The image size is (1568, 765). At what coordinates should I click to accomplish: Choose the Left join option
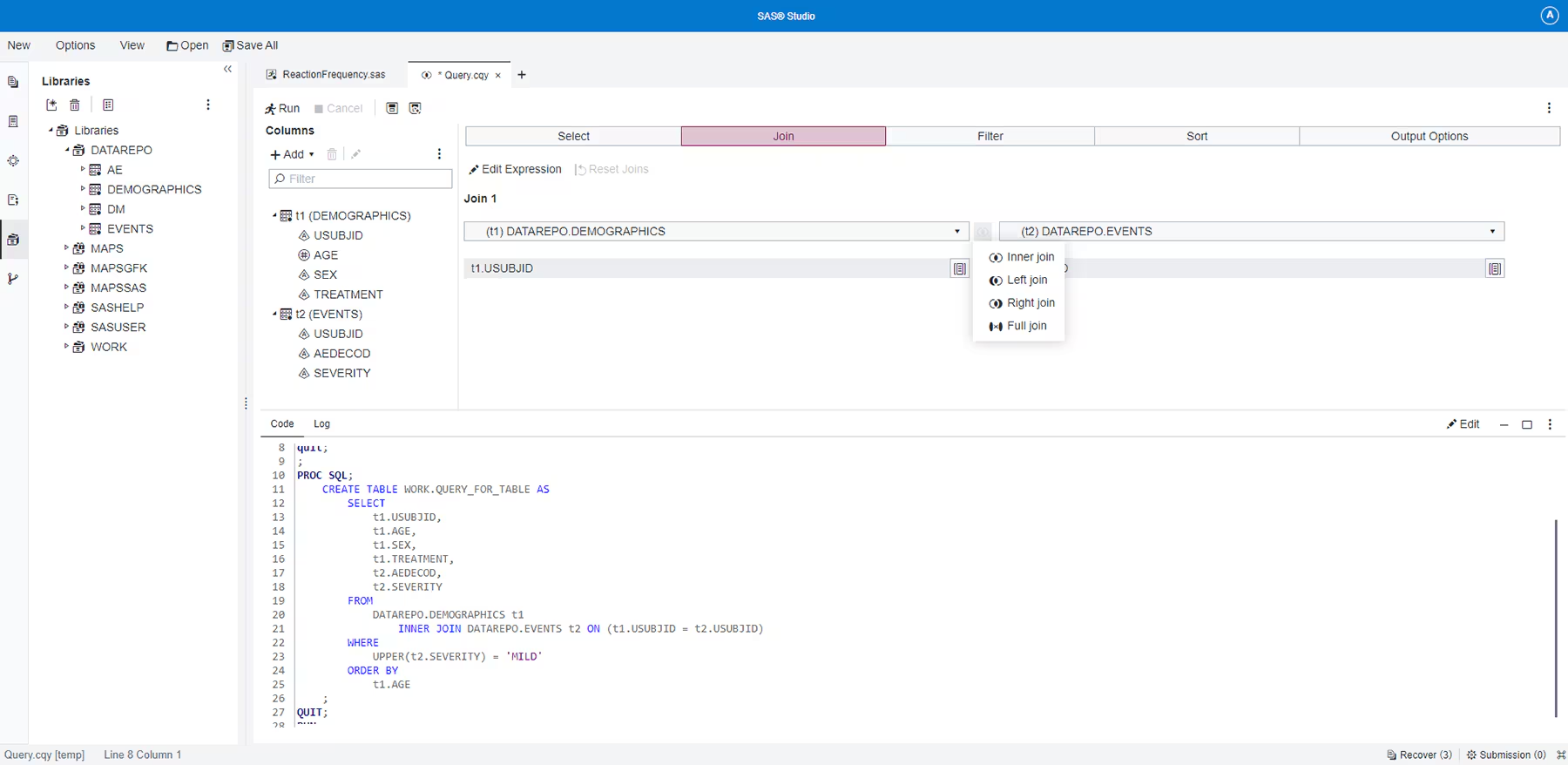(x=1017, y=280)
